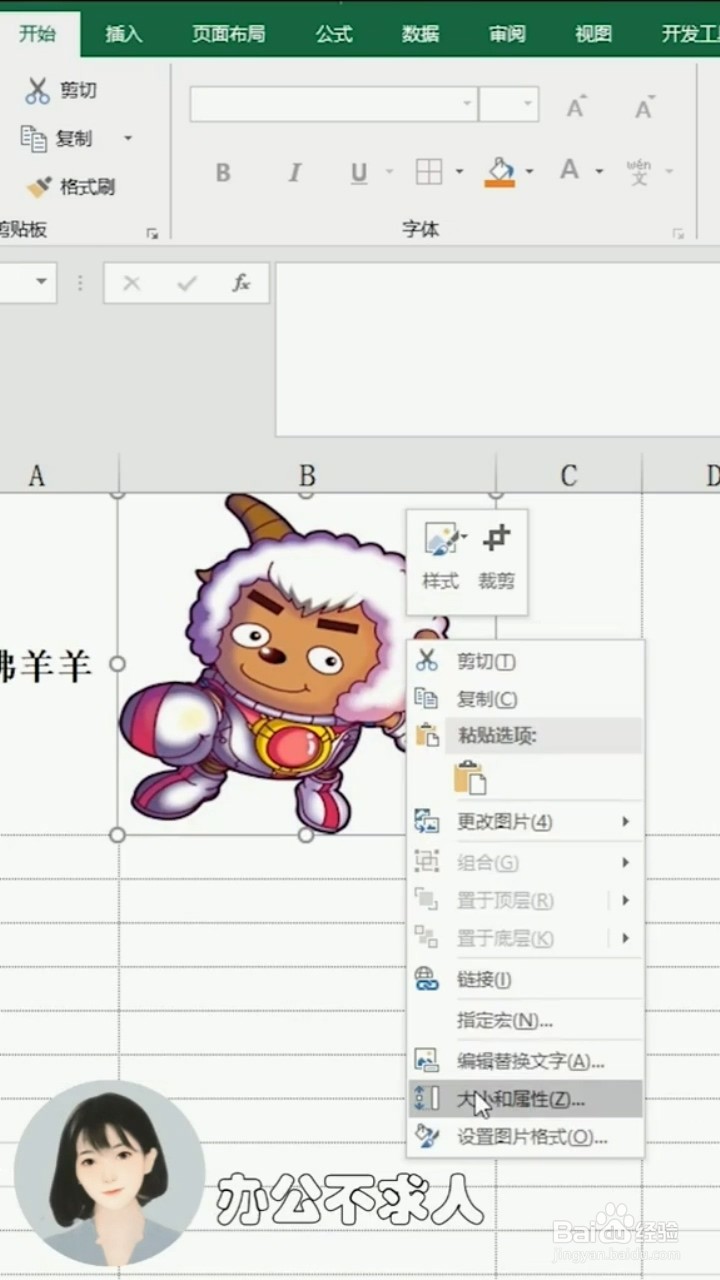Click the phonetic guide wén icon

(639, 172)
